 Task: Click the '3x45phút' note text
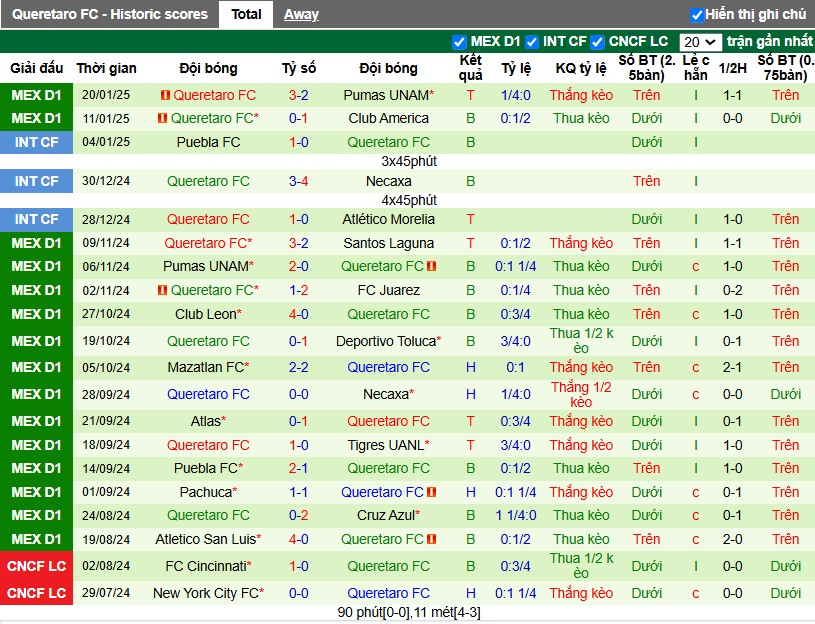tap(409, 162)
